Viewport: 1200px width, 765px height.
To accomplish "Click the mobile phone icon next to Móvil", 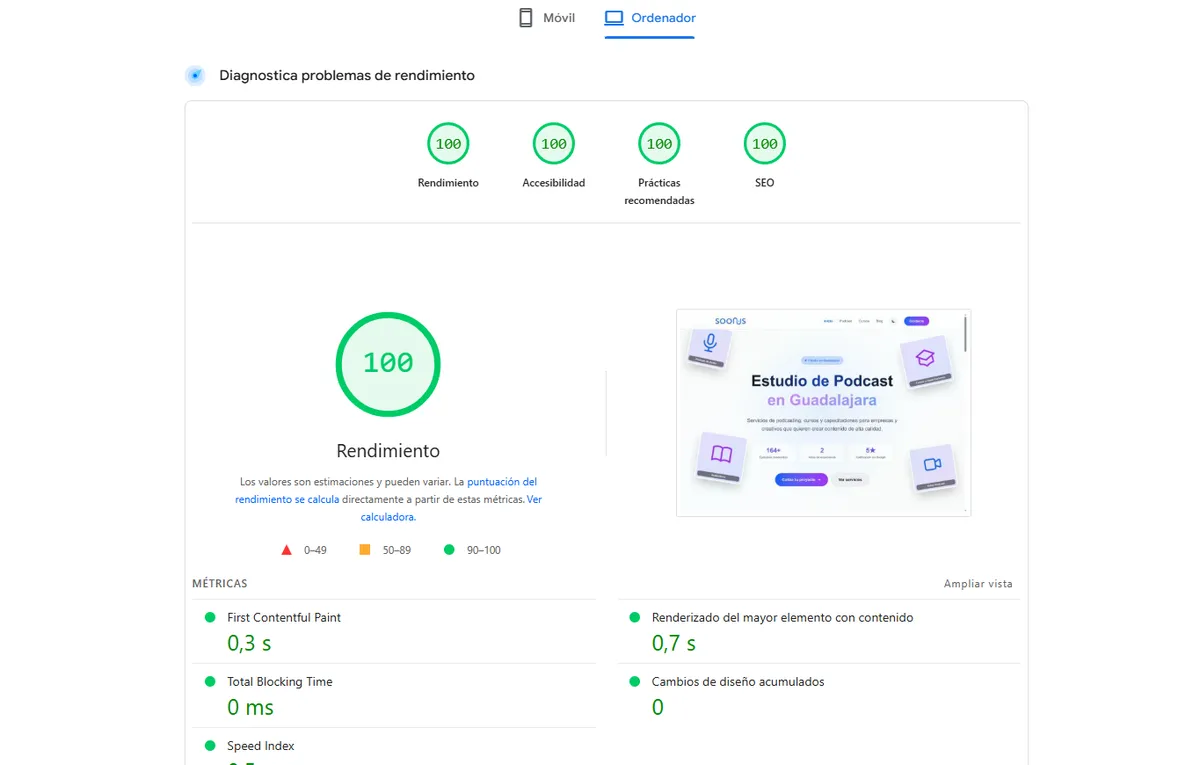I will (x=524, y=17).
